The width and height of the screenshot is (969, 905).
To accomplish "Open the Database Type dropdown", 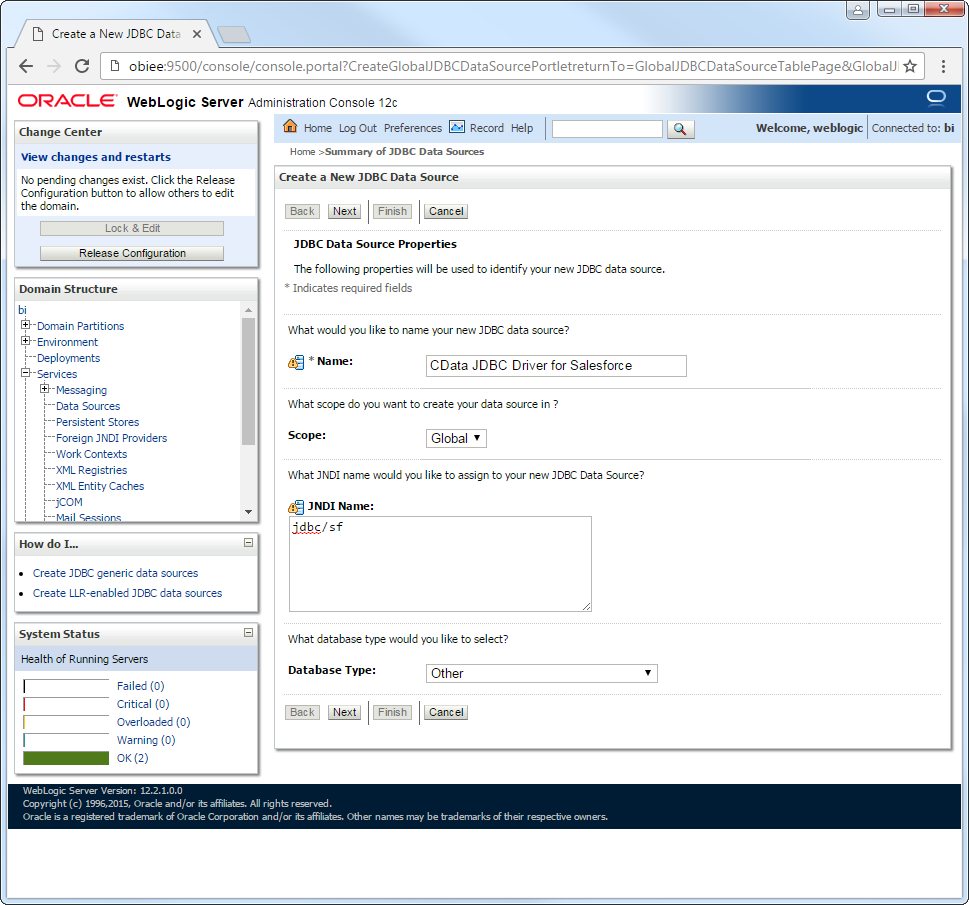I will point(541,674).
